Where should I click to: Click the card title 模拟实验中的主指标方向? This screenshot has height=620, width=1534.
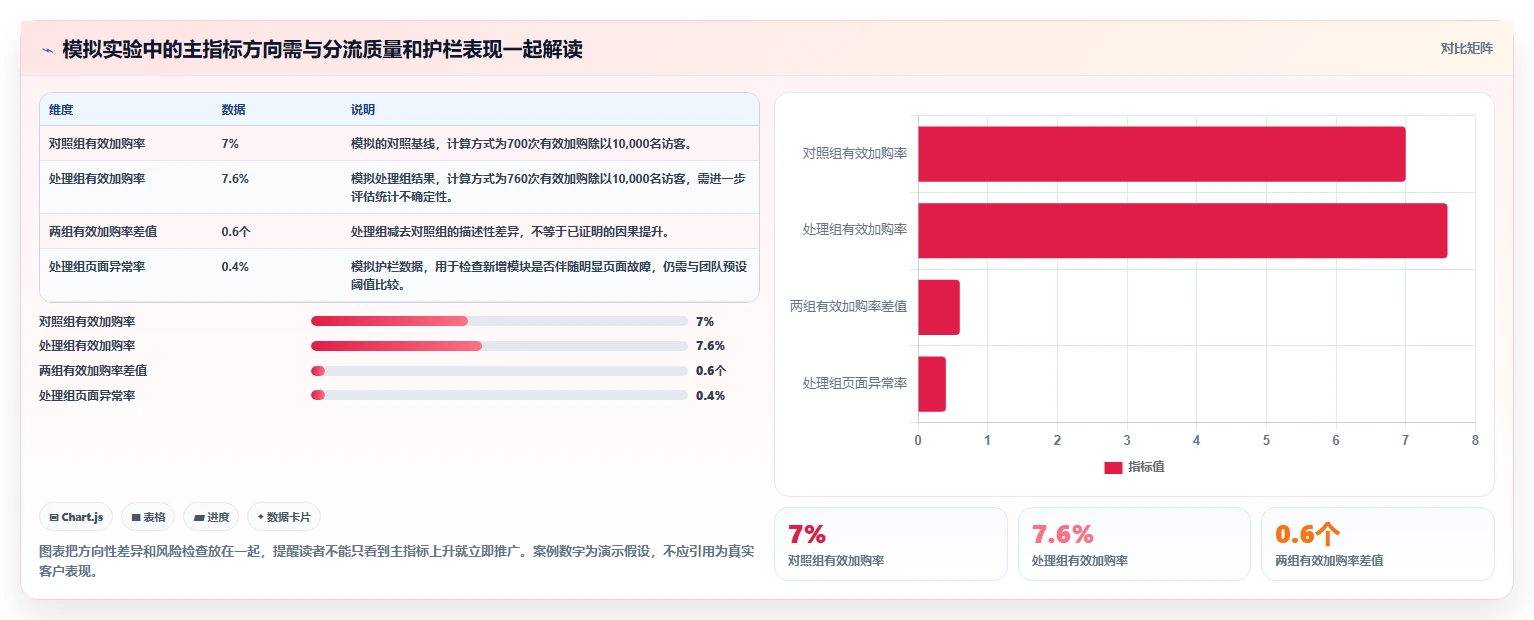[322, 49]
